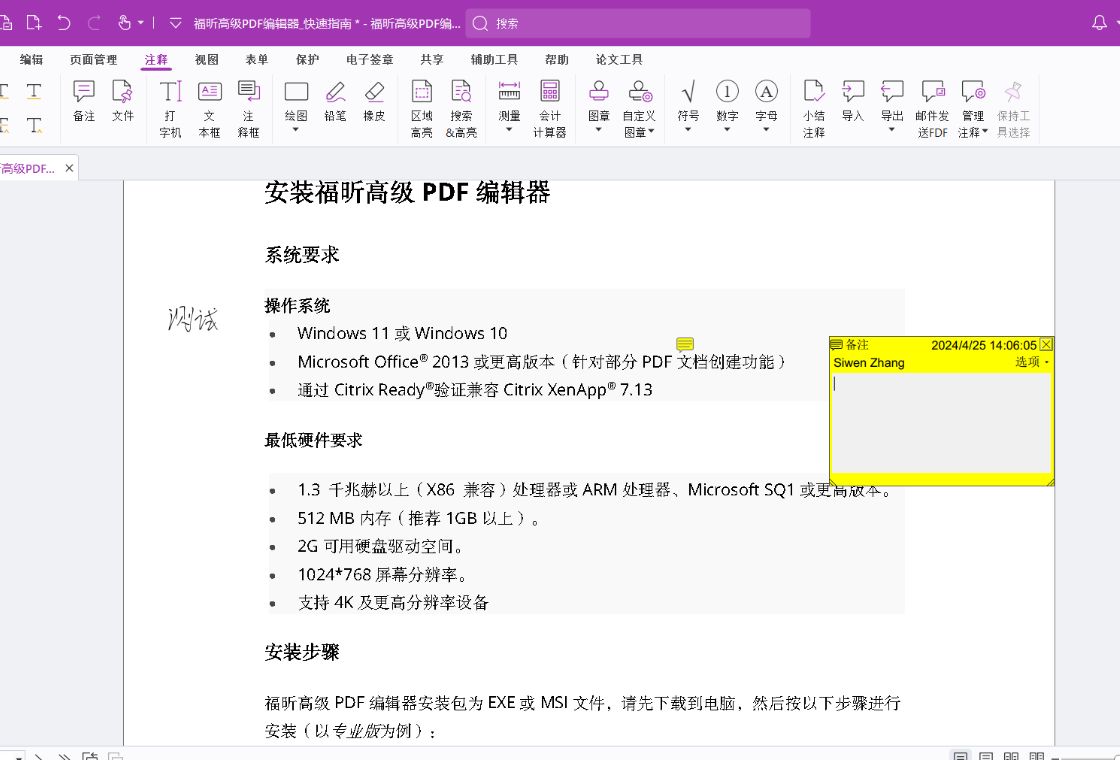This screenshot has width=1120, height=760.
Task: Switch to the 论文工具 ribbon tab
Action: (x=619, y=59)
